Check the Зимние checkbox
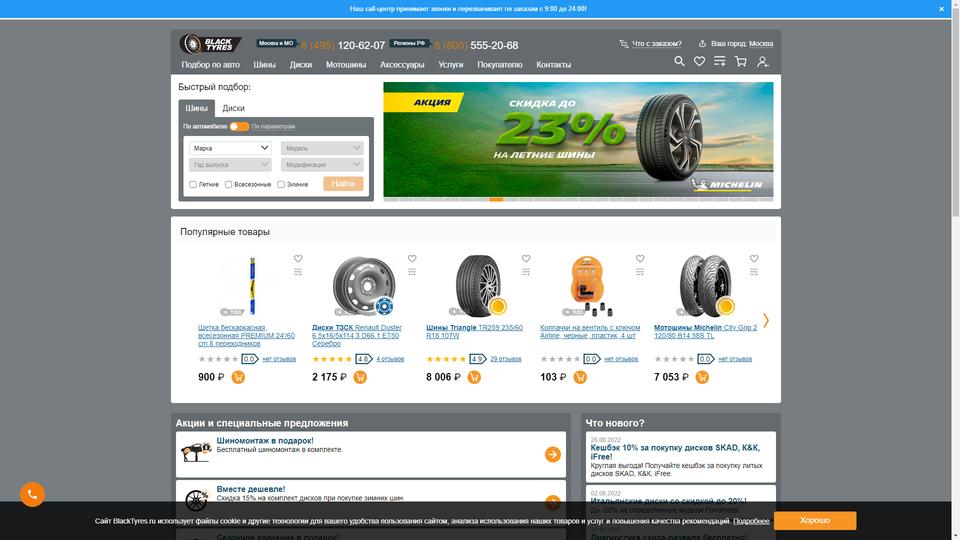This screenshot has height=540, width=960. click(x=281, y=184)
